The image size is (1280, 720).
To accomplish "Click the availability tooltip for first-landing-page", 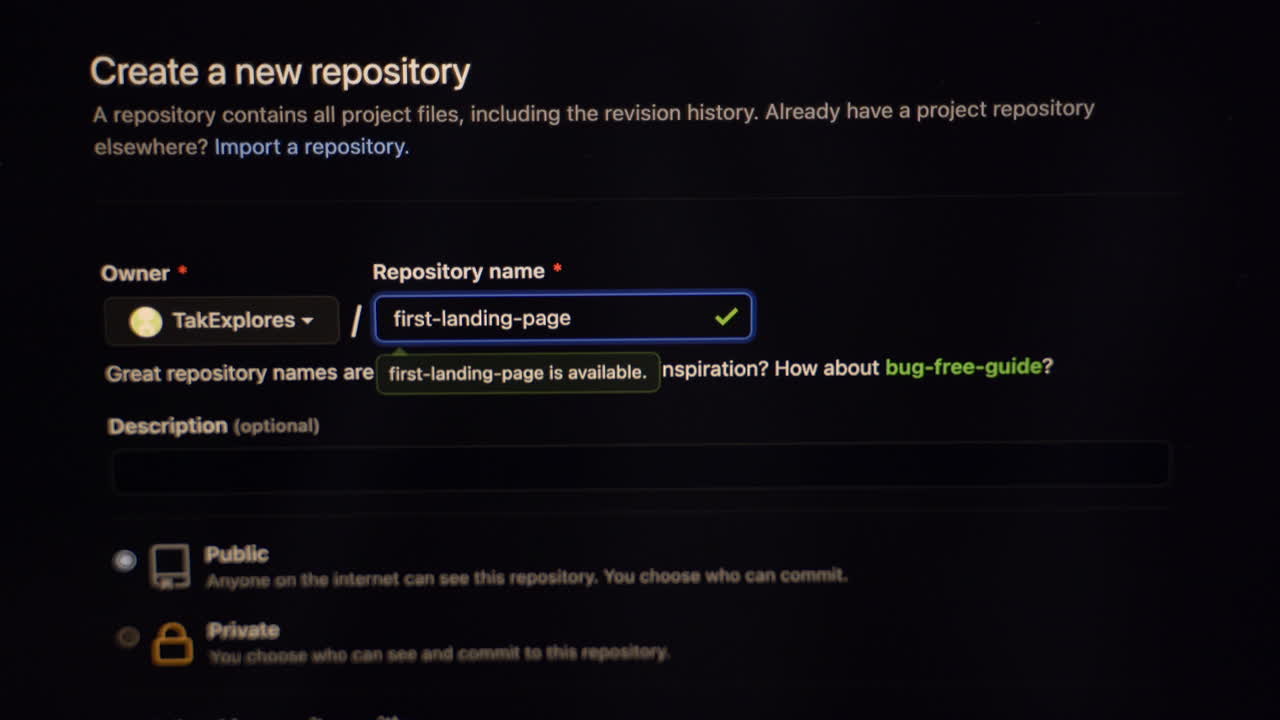I will coord(518,371).
